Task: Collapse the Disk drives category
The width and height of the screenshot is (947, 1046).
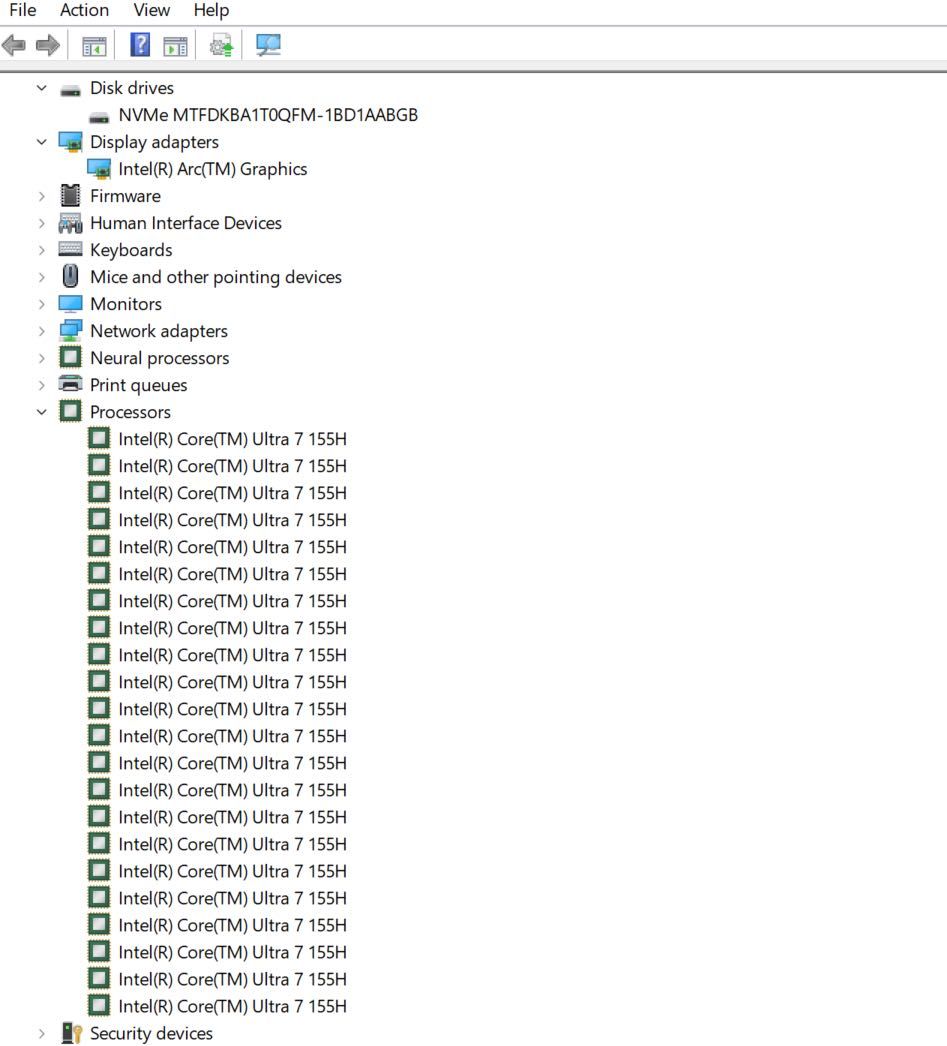Action: 42,88
